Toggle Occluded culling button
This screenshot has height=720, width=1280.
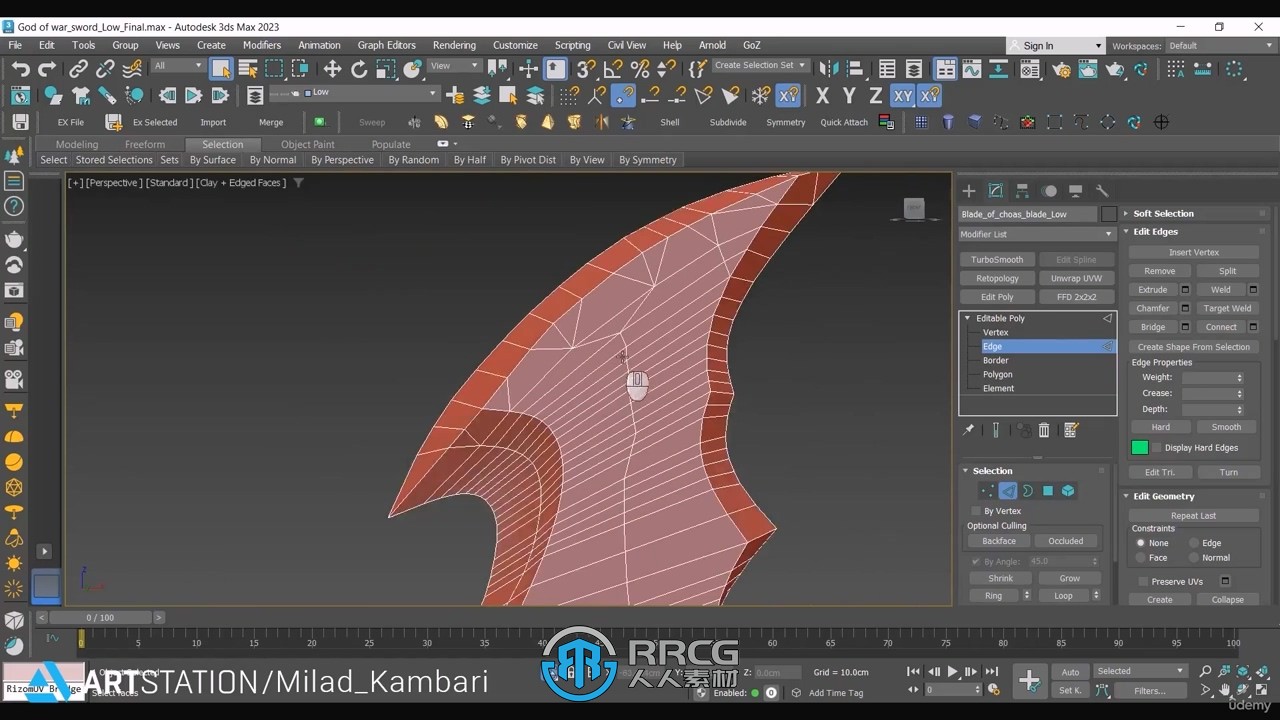pyautogui.click(x=1065, y=541)
